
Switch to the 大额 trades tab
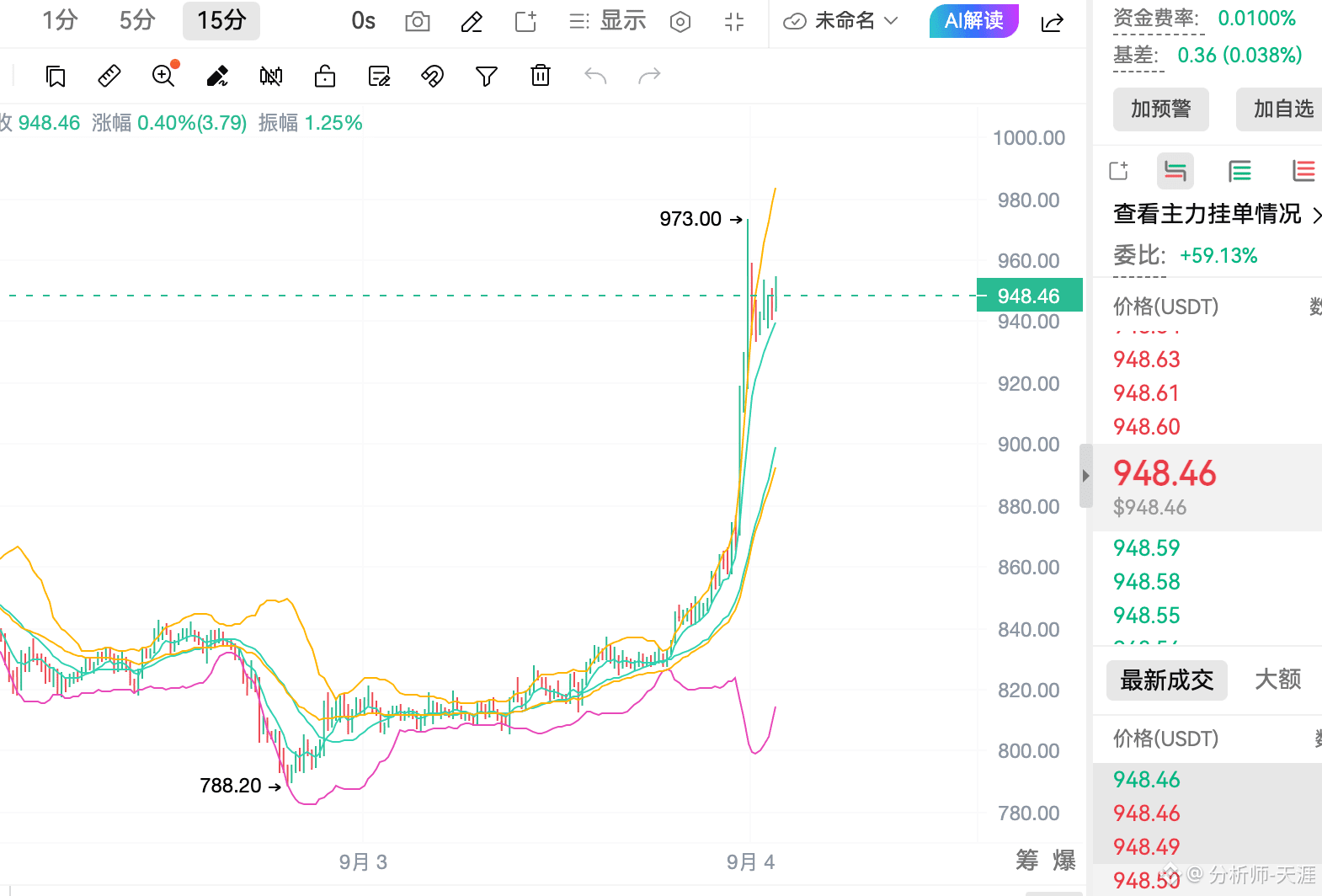1277,680
